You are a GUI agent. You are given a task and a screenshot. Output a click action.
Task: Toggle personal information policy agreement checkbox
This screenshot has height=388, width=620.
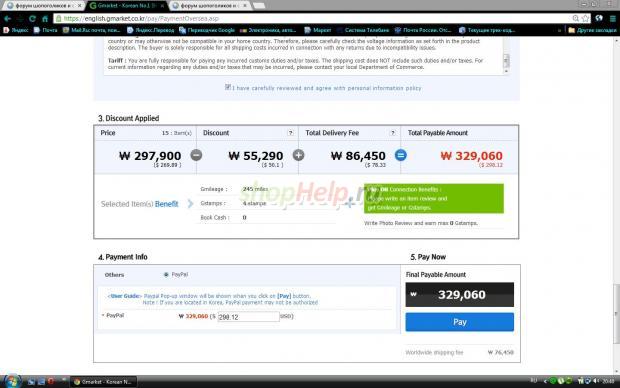pyautogui.click(x=228, y=87)
